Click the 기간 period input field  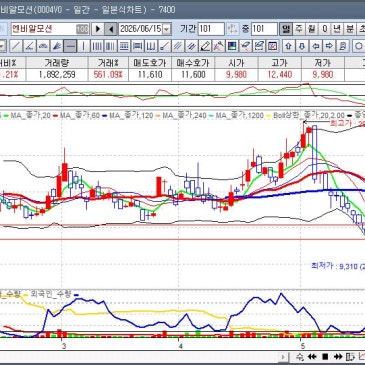211,29
